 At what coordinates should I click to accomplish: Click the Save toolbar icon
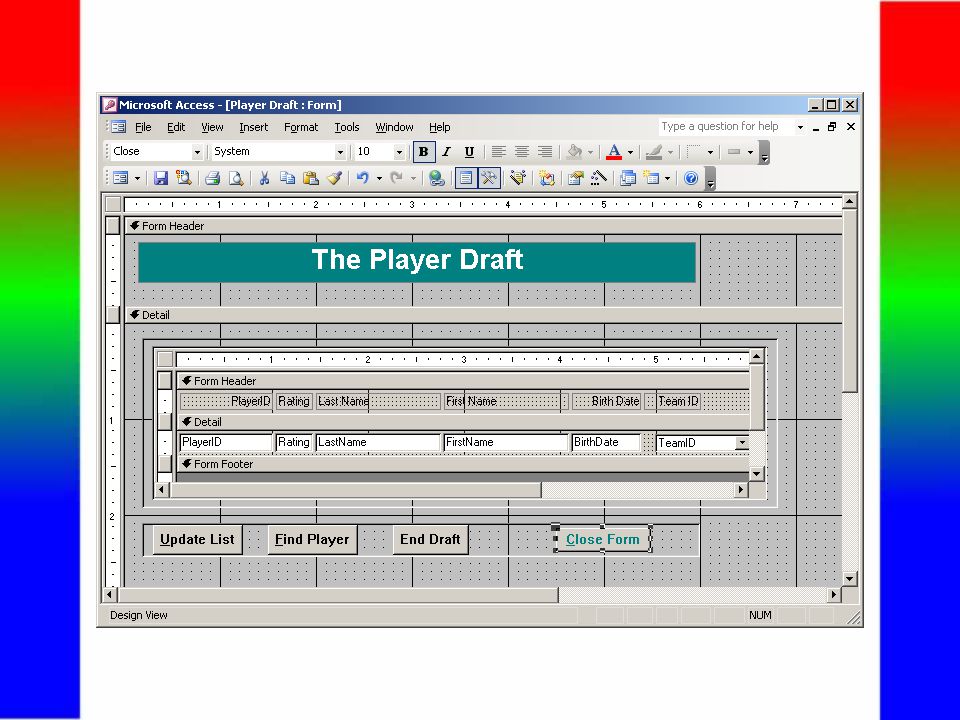160,178
